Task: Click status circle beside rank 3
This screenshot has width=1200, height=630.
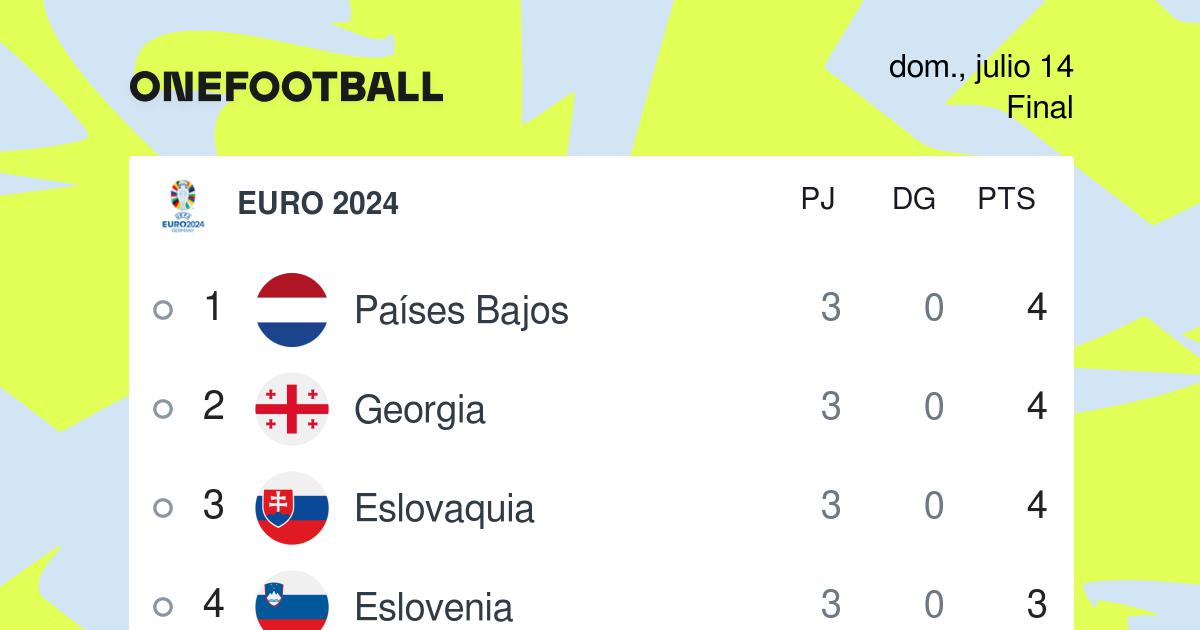Action: (163, 508)
